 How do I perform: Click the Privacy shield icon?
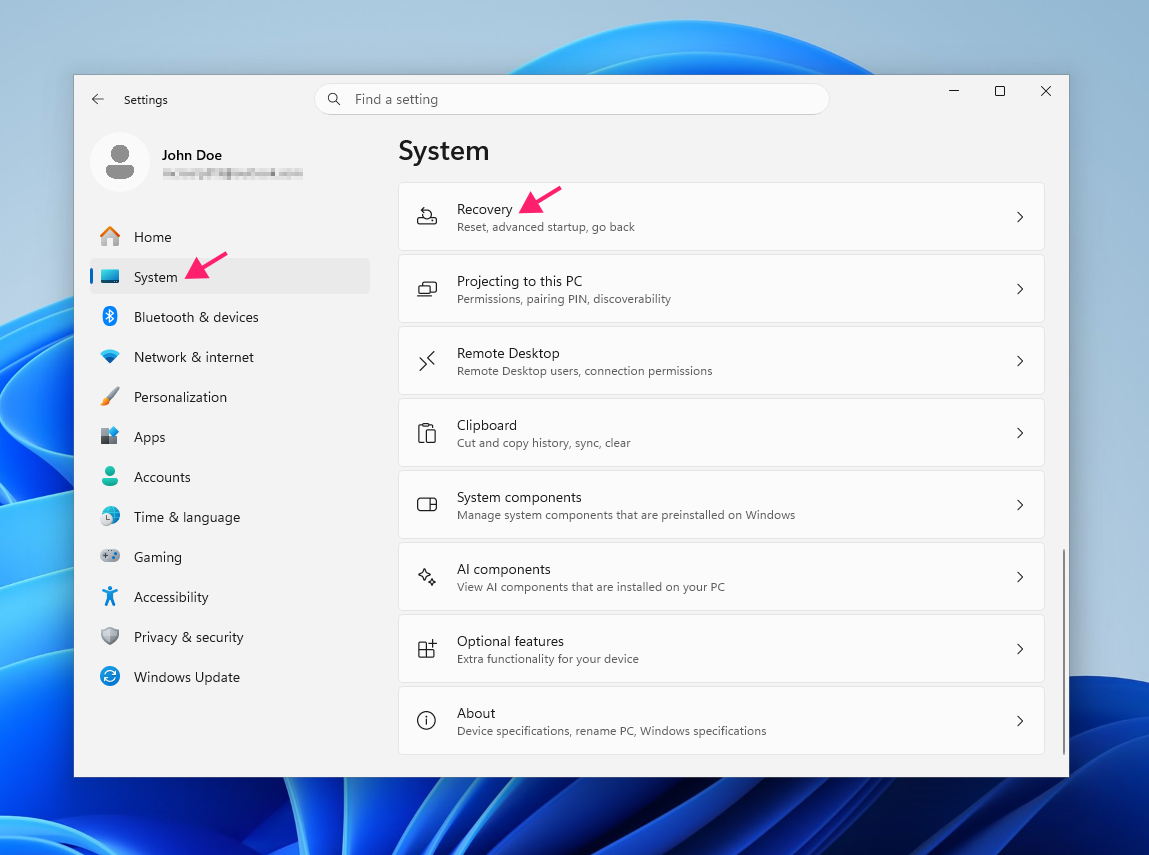[x=110, y=636]
